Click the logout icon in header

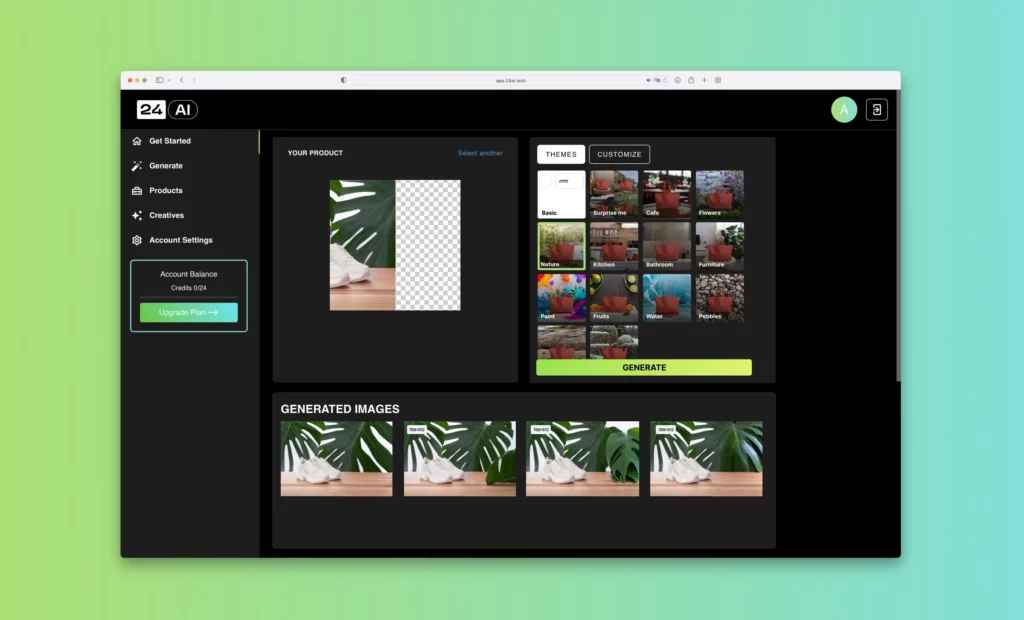click(876, 110)
